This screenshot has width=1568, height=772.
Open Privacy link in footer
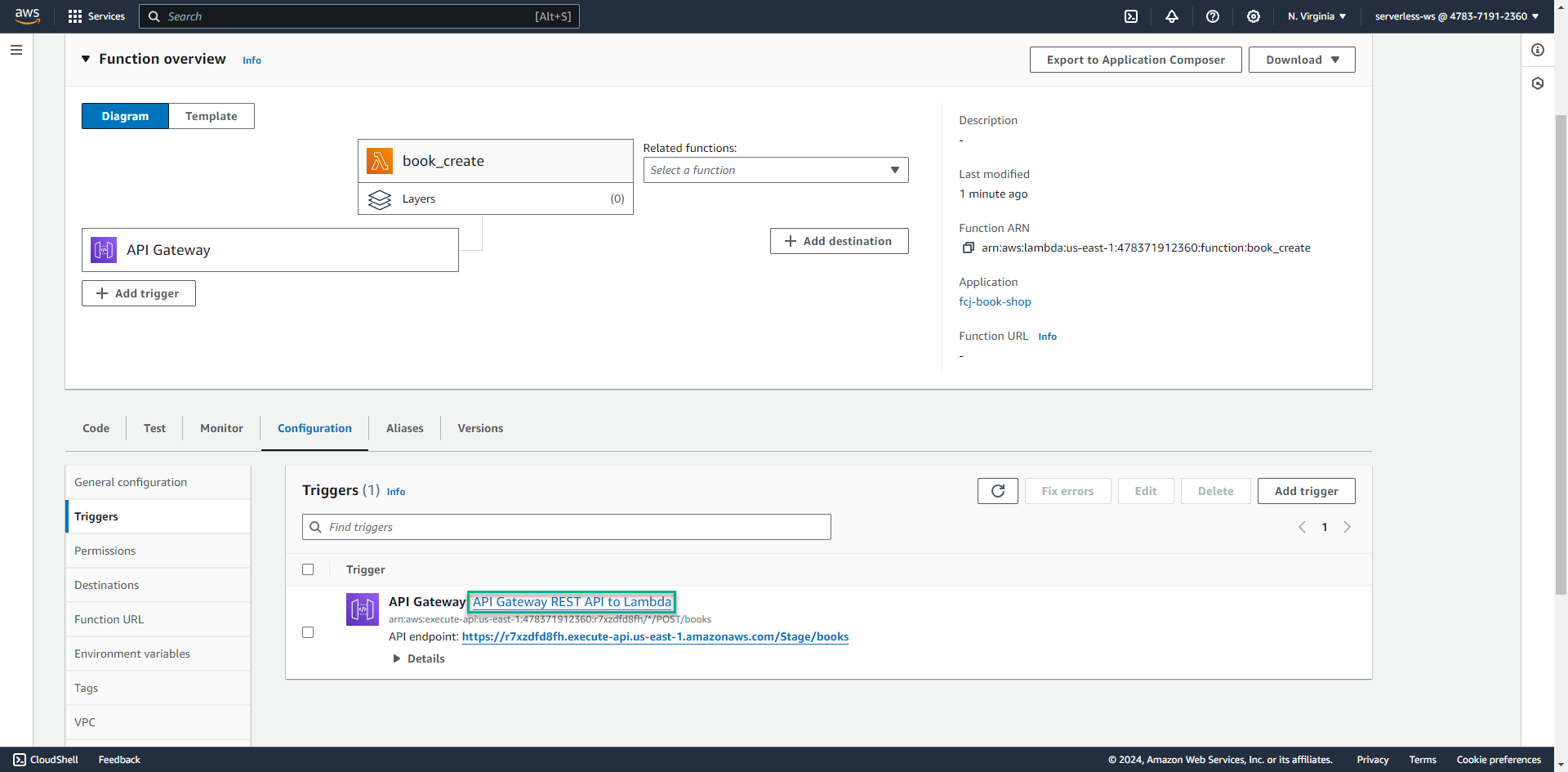click(x=1373, y=760)
